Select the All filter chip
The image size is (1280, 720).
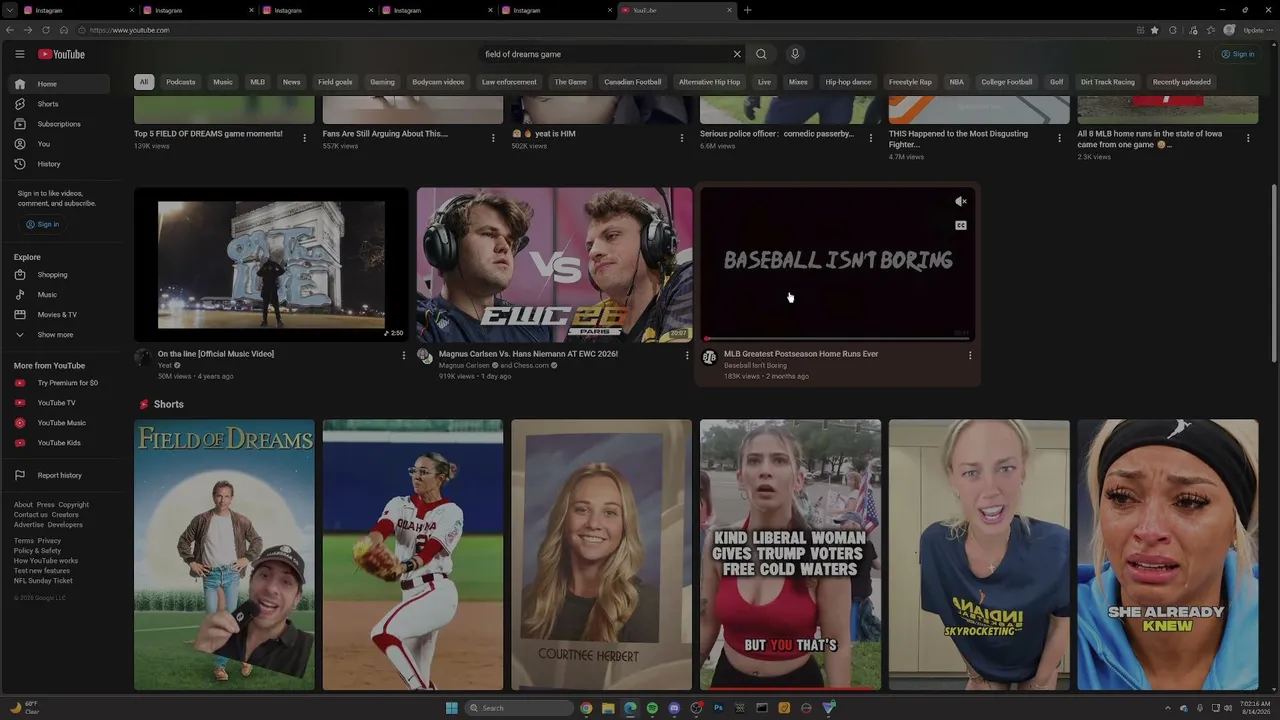144,82
